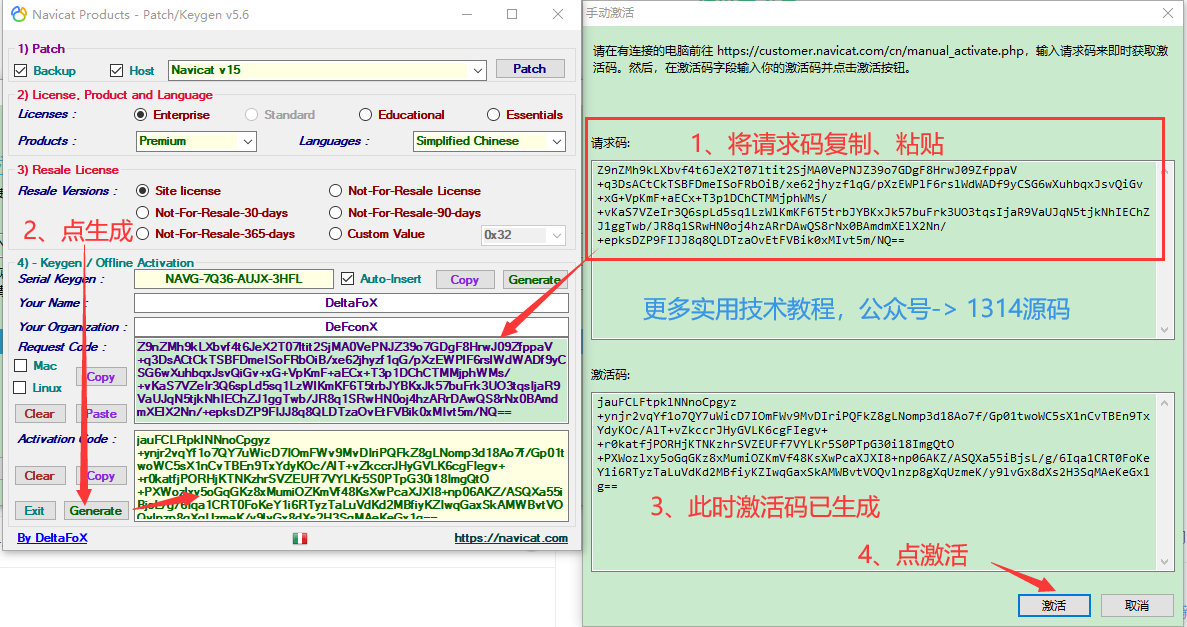Click Generate button for Activation Code
The height and width of the screenshot is (627, 1187).
(x=96, y=510)
